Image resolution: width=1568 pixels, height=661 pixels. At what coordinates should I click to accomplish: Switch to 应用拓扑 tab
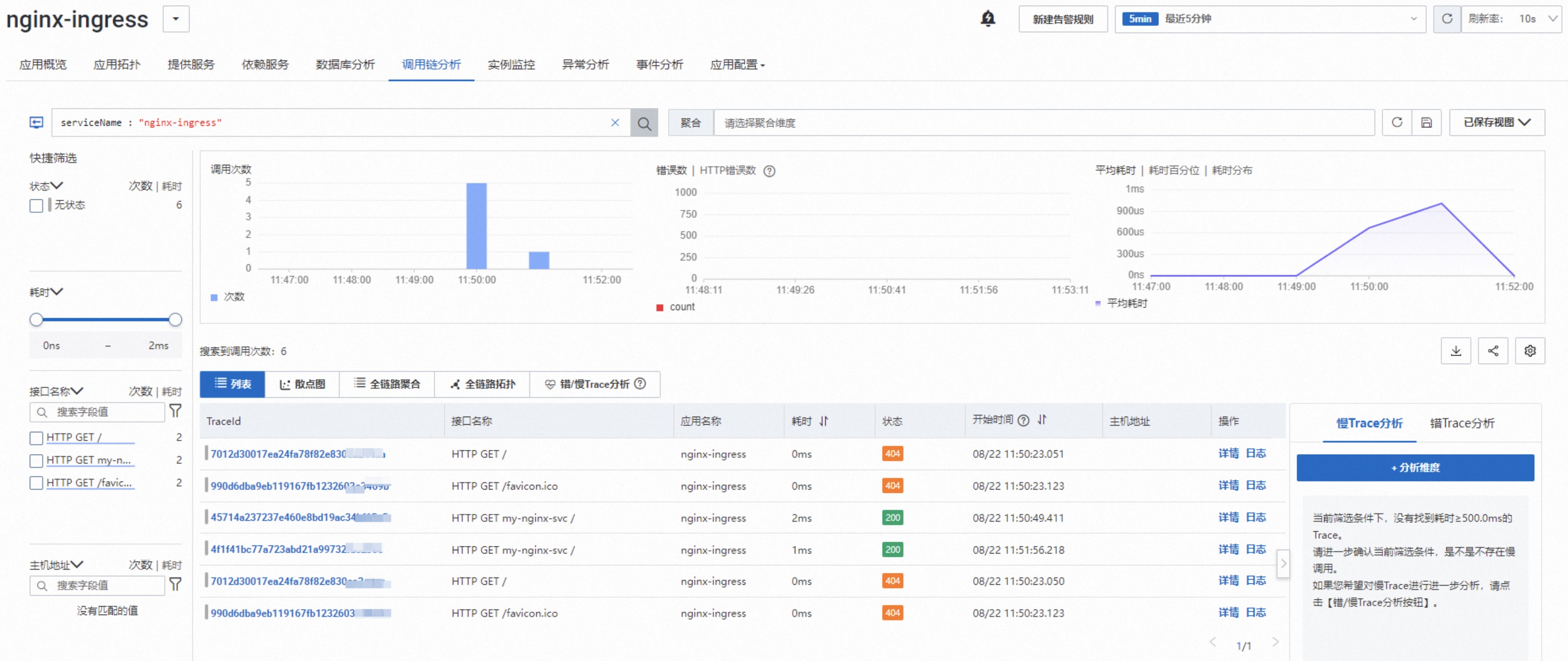coord(117,64)
